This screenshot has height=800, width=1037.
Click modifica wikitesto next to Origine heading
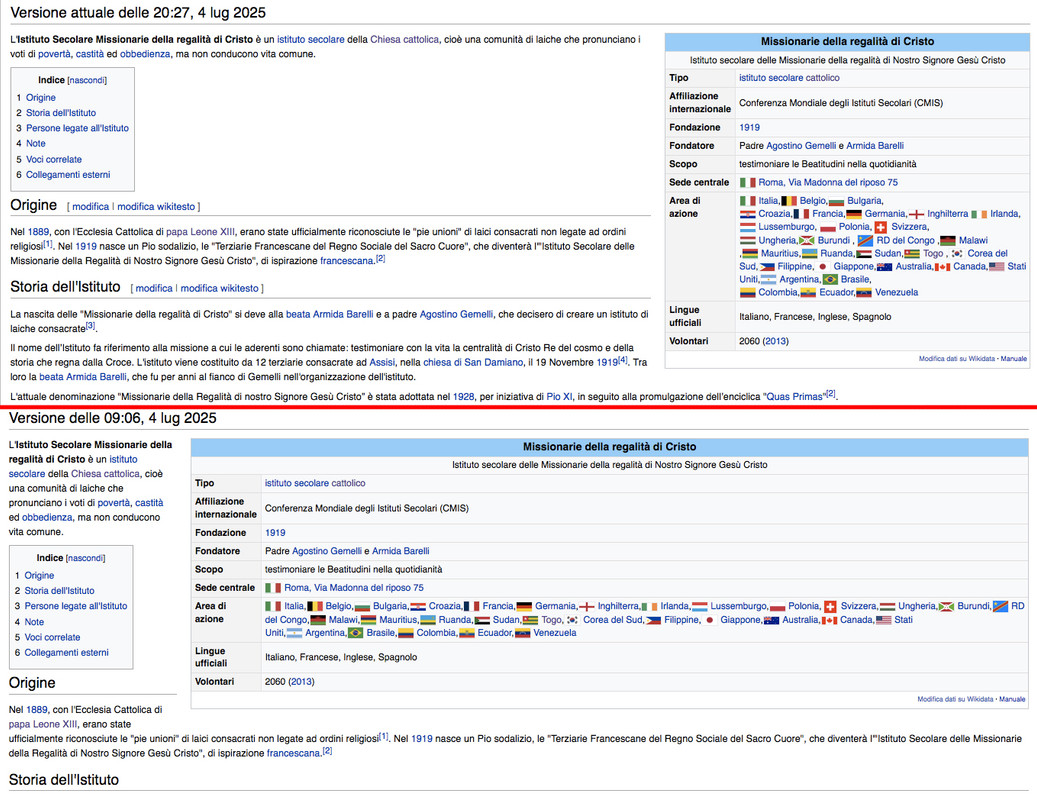click(156, 207)
